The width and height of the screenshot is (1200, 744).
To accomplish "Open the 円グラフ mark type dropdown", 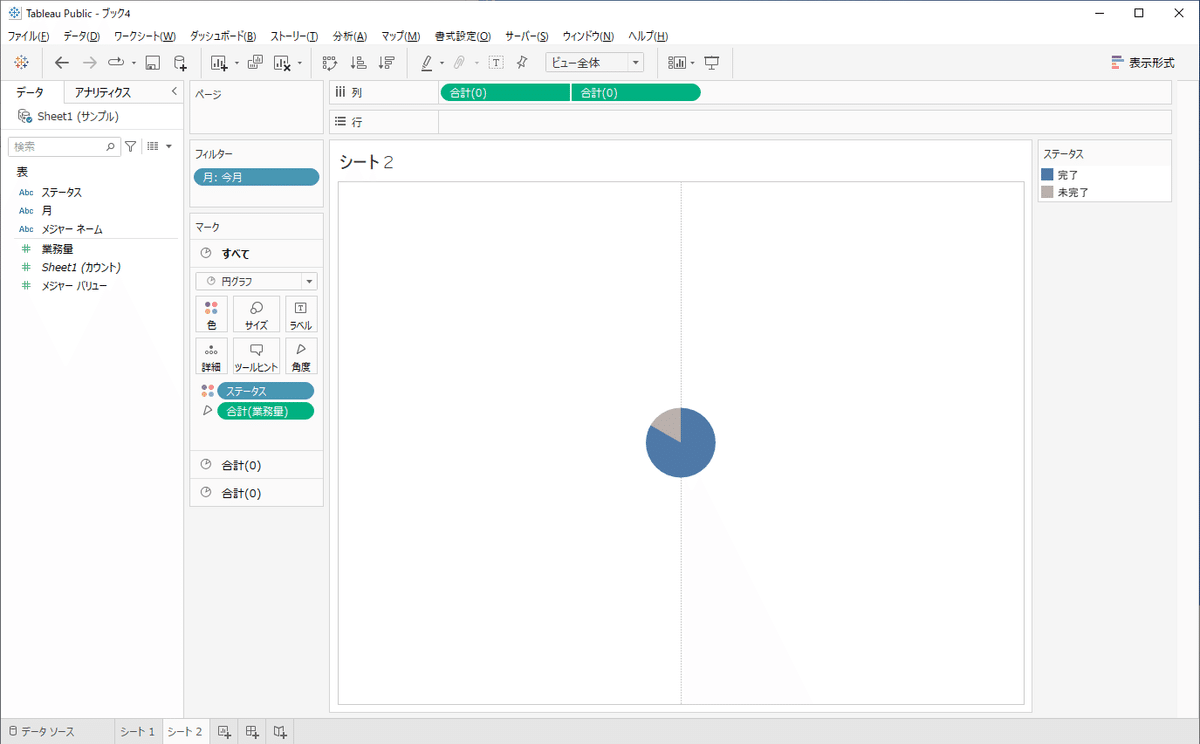I will [256, 281].
